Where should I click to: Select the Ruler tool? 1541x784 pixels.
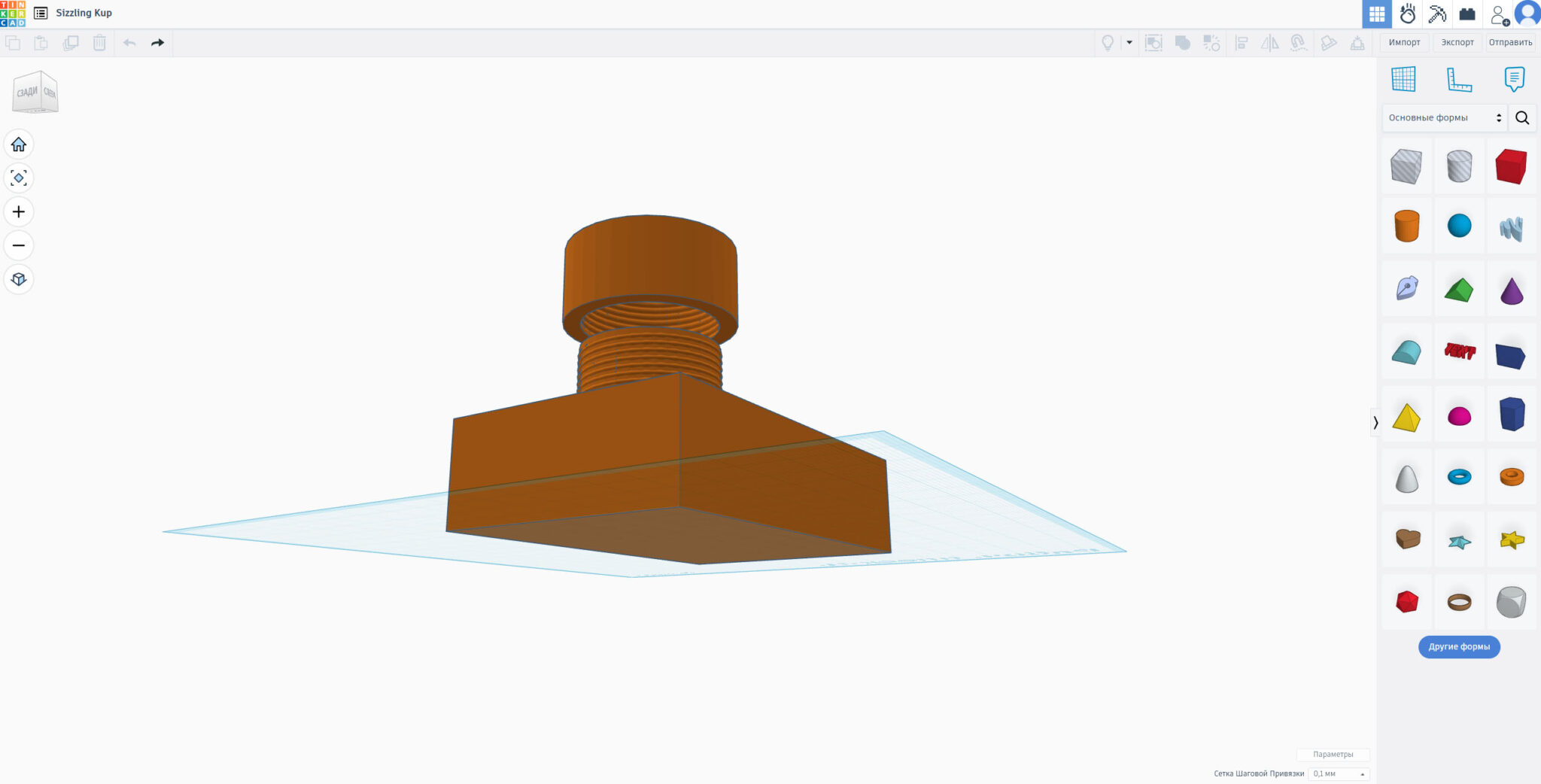(1459, 79)
